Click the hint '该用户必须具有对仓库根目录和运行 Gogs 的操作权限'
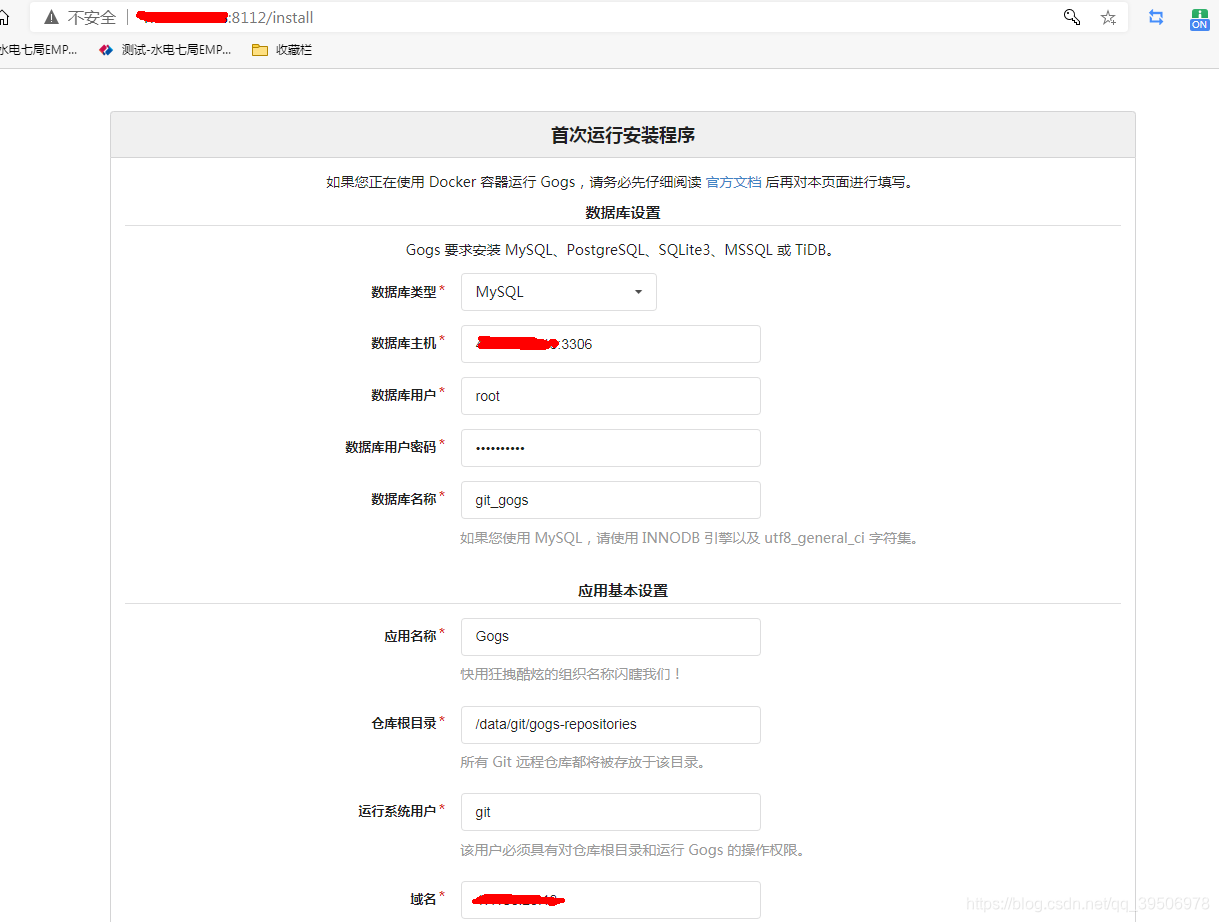1219x922 pixels. [x=632, y=850]
